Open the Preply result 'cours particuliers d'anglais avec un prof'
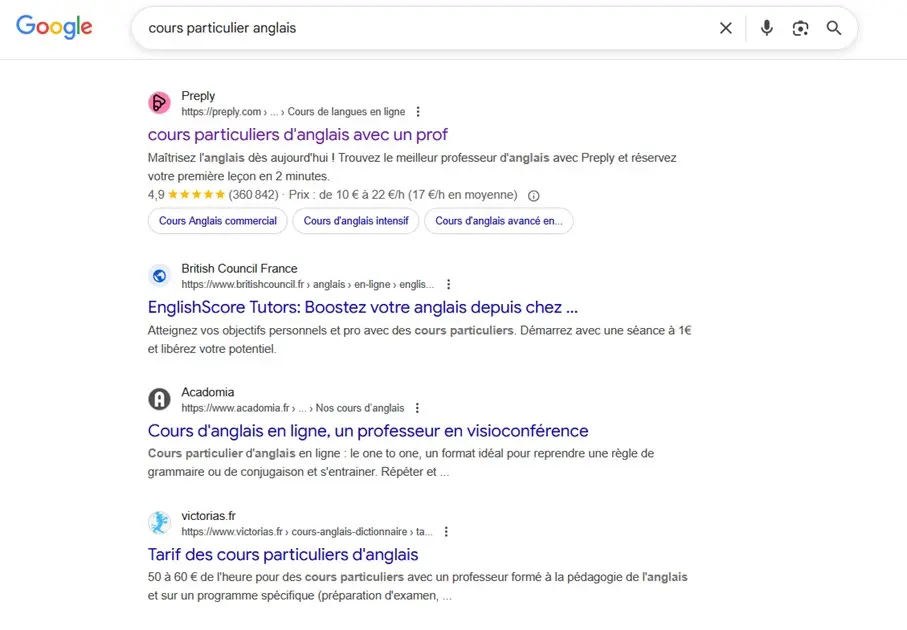This screenshot has width=907, height=630. click(296, 134)
